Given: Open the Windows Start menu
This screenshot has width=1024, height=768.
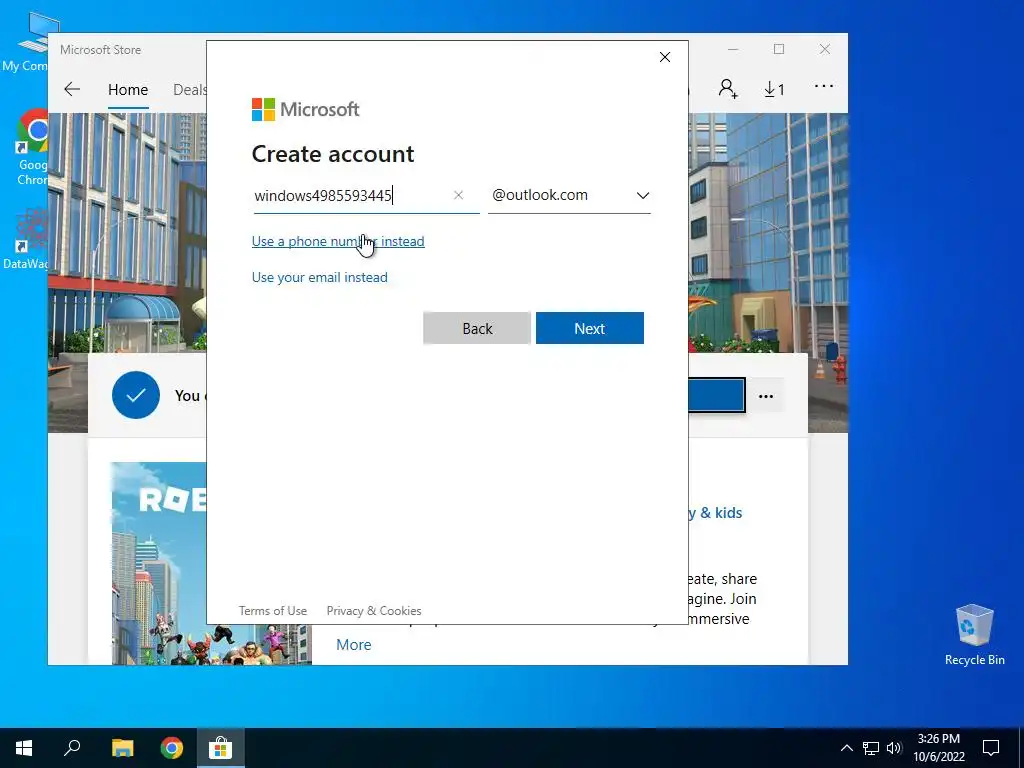Looking at the screenshot, I should point(24,748).
